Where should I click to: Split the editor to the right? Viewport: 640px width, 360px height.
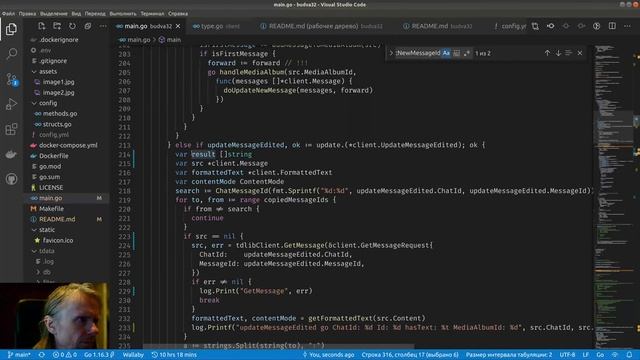tap(612, 26)
